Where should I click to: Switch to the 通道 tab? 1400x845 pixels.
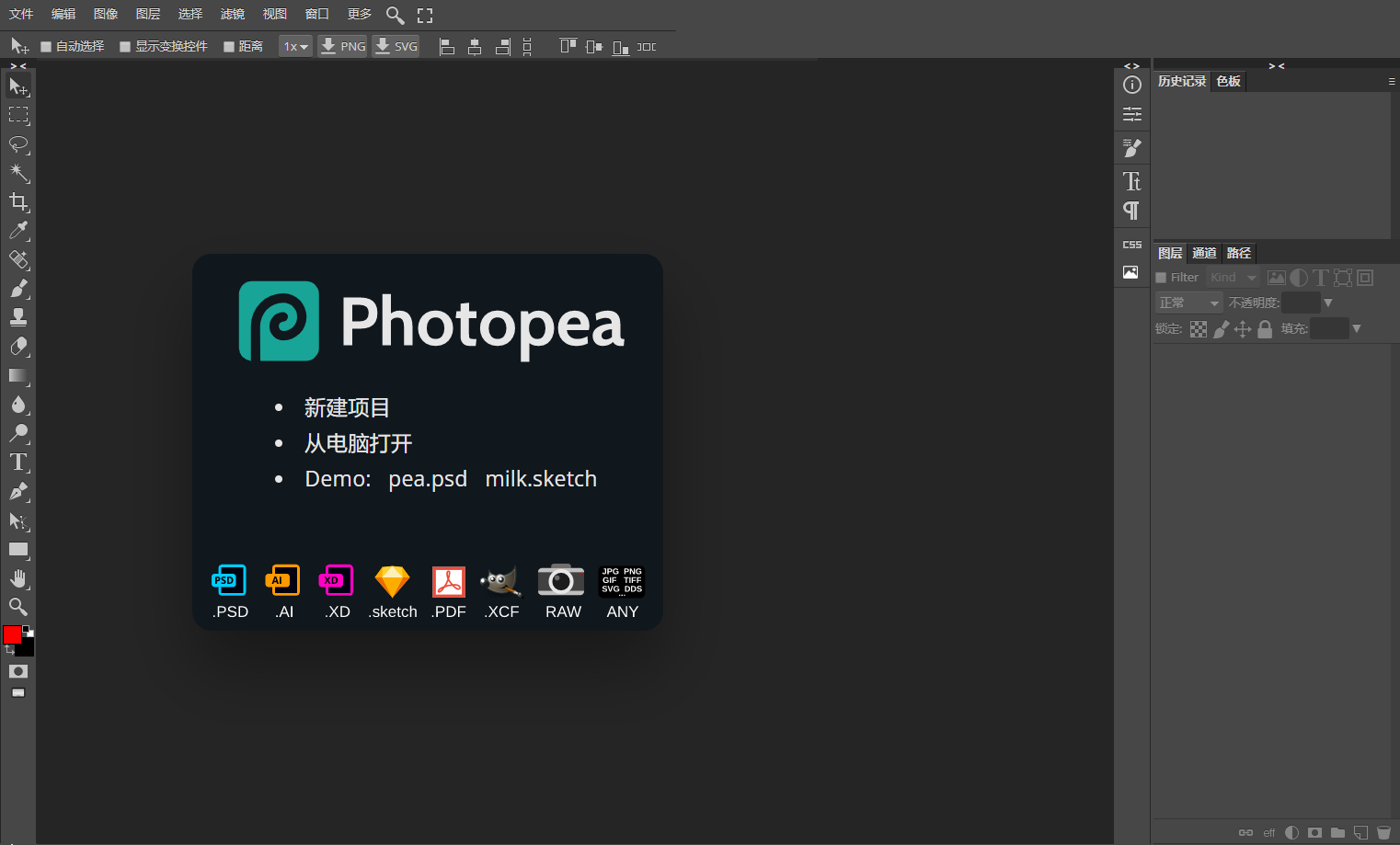1204,254
